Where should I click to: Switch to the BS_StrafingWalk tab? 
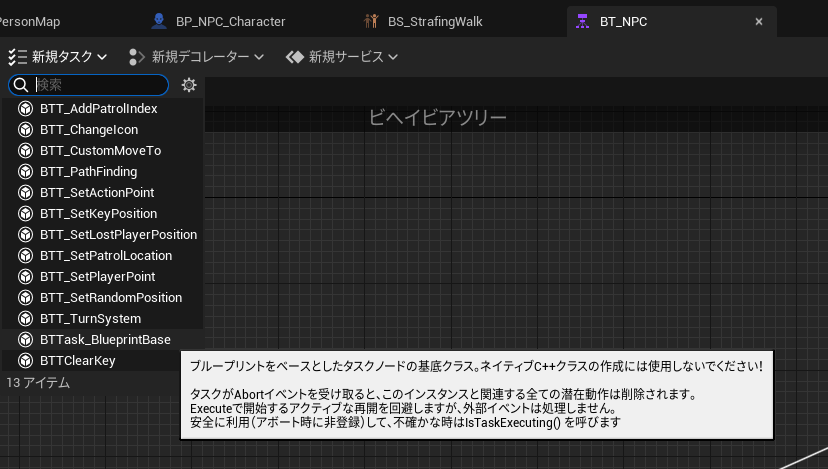(x=423, y=22)
